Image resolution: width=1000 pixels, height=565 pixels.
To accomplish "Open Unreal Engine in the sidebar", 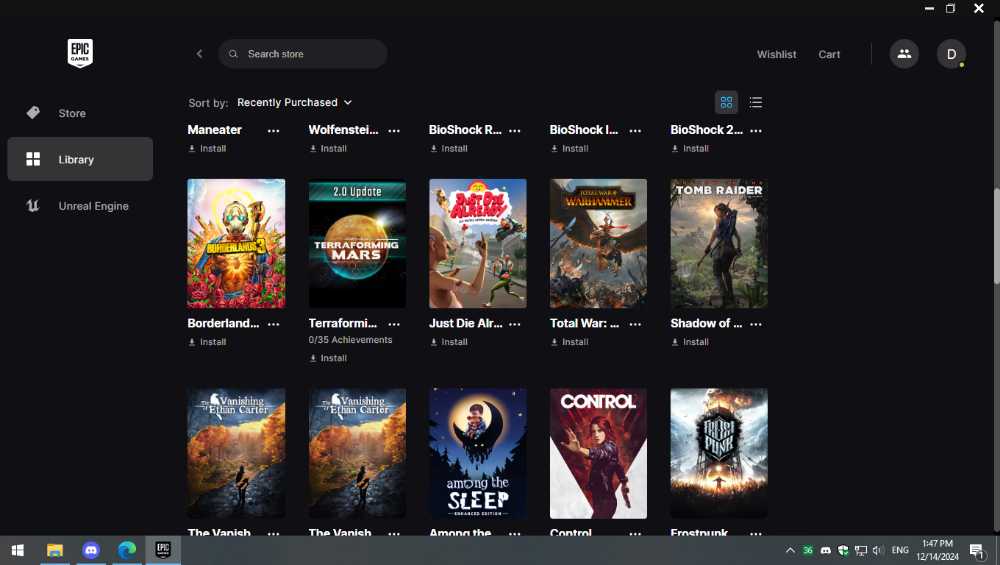I will tap(80, 205).
